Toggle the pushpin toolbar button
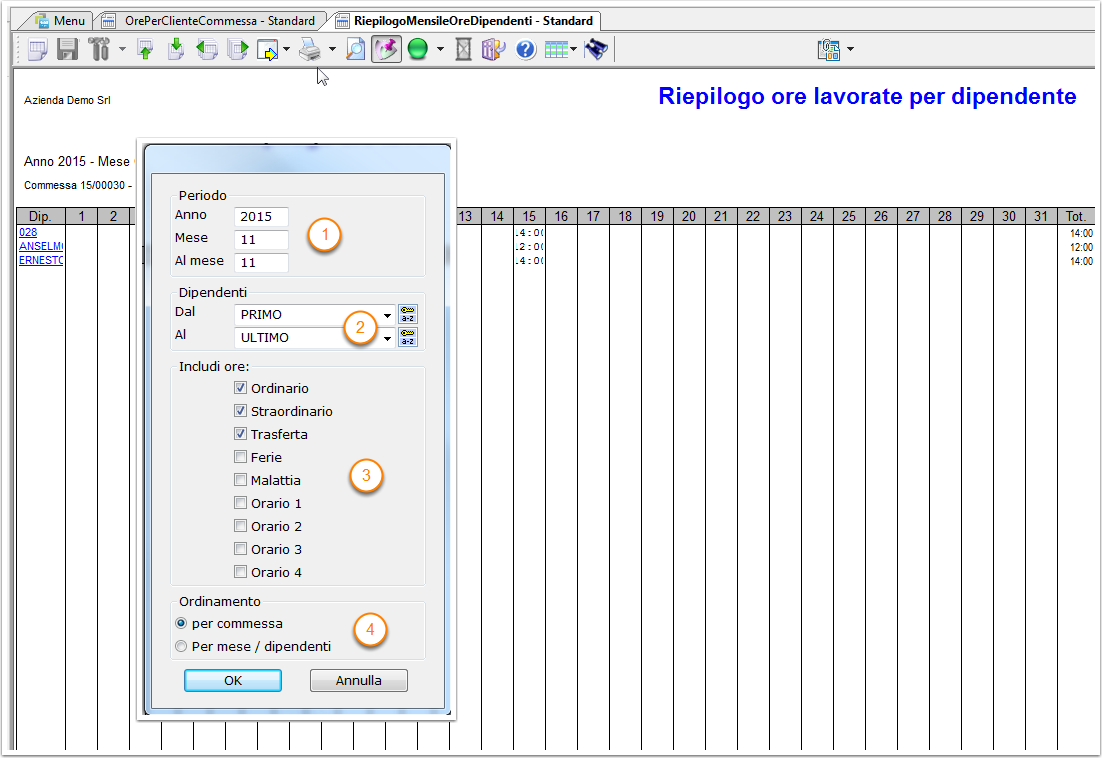This screenshot has height=758, width=1102. tap(387, 49)
